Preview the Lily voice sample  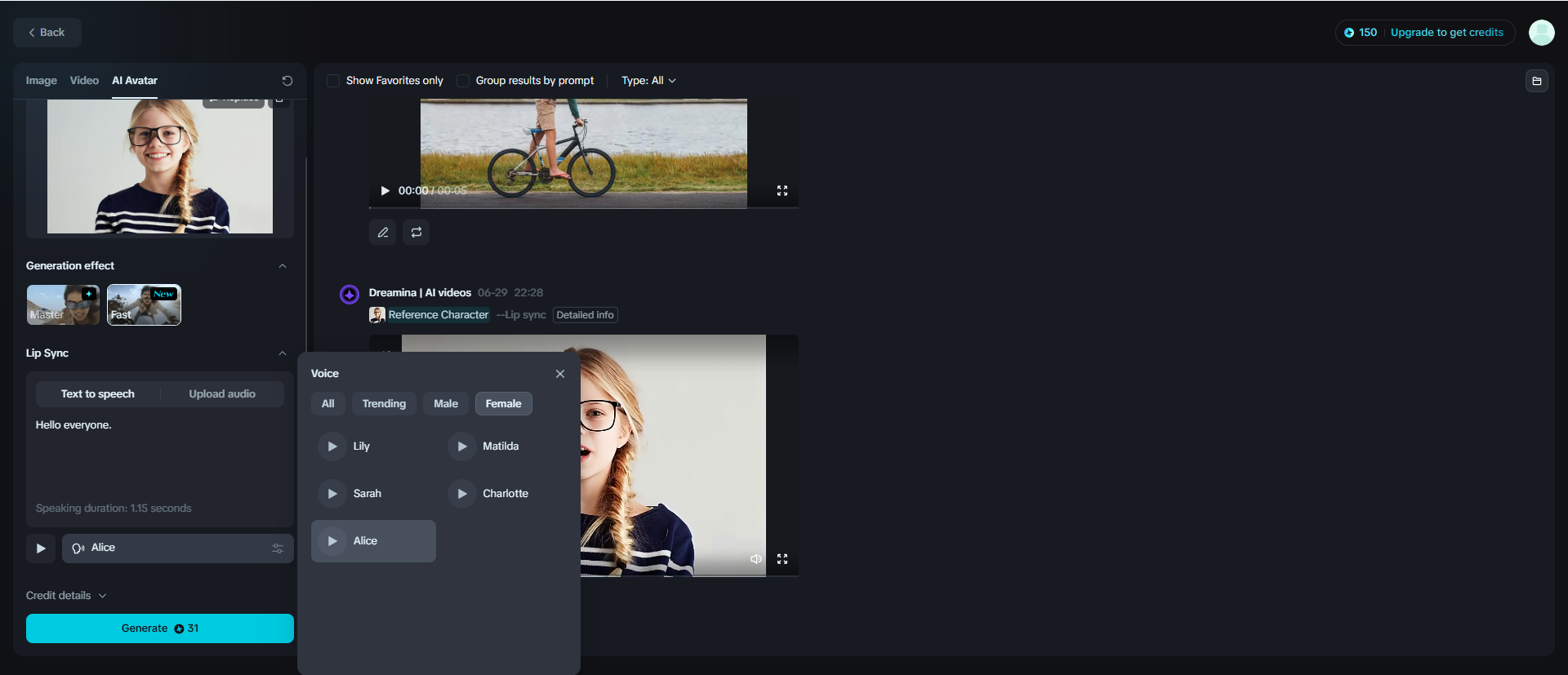click(332, 446)
